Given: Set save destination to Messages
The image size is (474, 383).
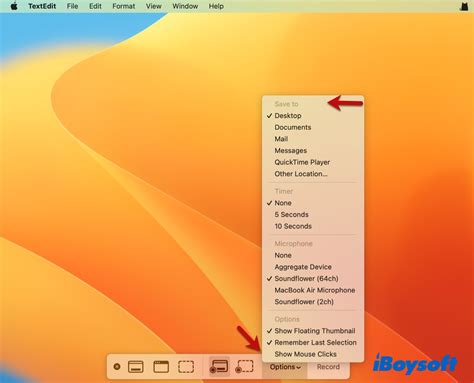Looking at the screenshot, I should click(313, 151).
